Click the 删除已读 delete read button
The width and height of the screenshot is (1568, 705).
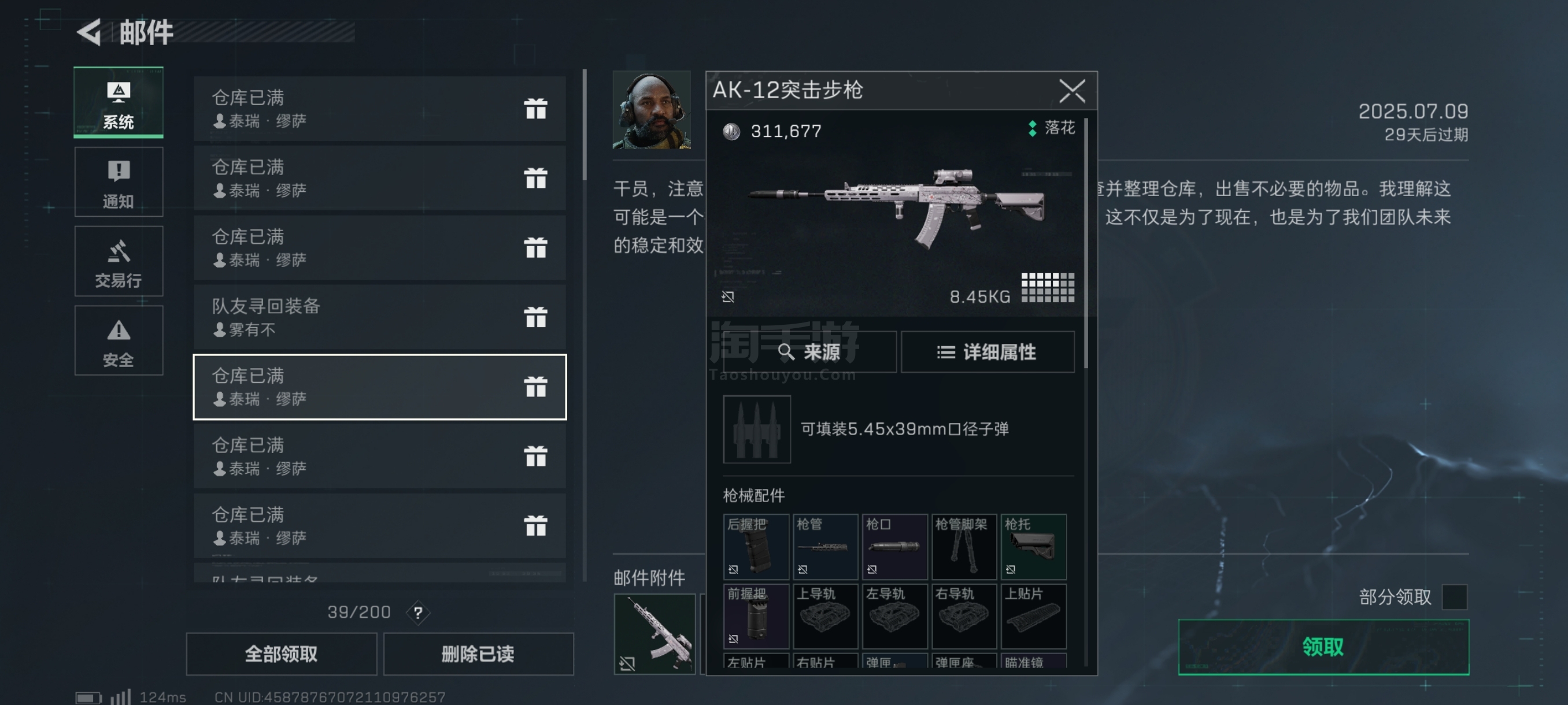coord(478,654)
